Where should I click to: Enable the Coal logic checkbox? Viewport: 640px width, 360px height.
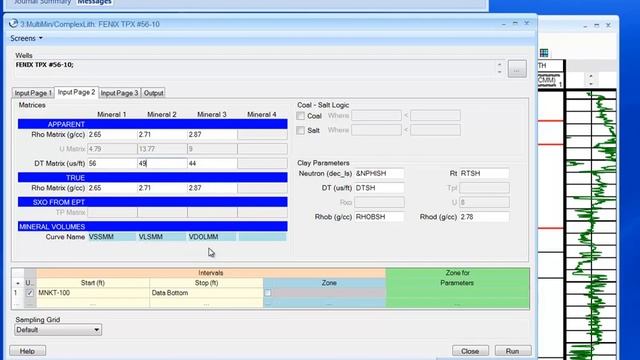click(x=301, y=116)
